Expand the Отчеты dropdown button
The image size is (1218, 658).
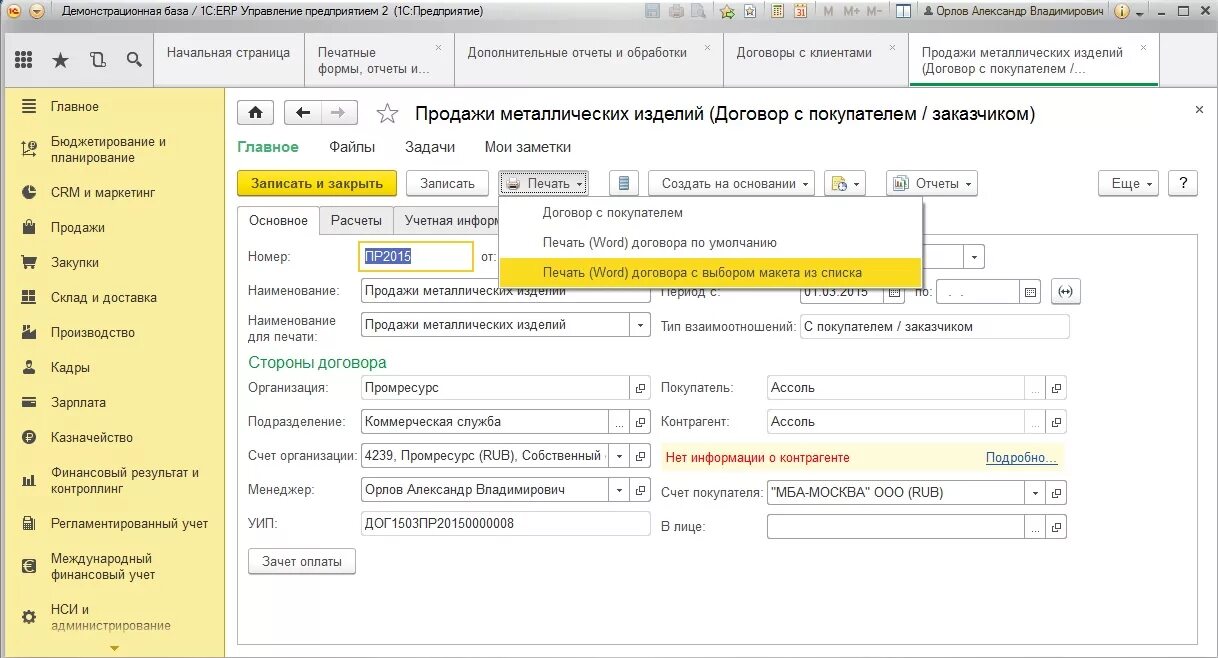click(931, 183)
